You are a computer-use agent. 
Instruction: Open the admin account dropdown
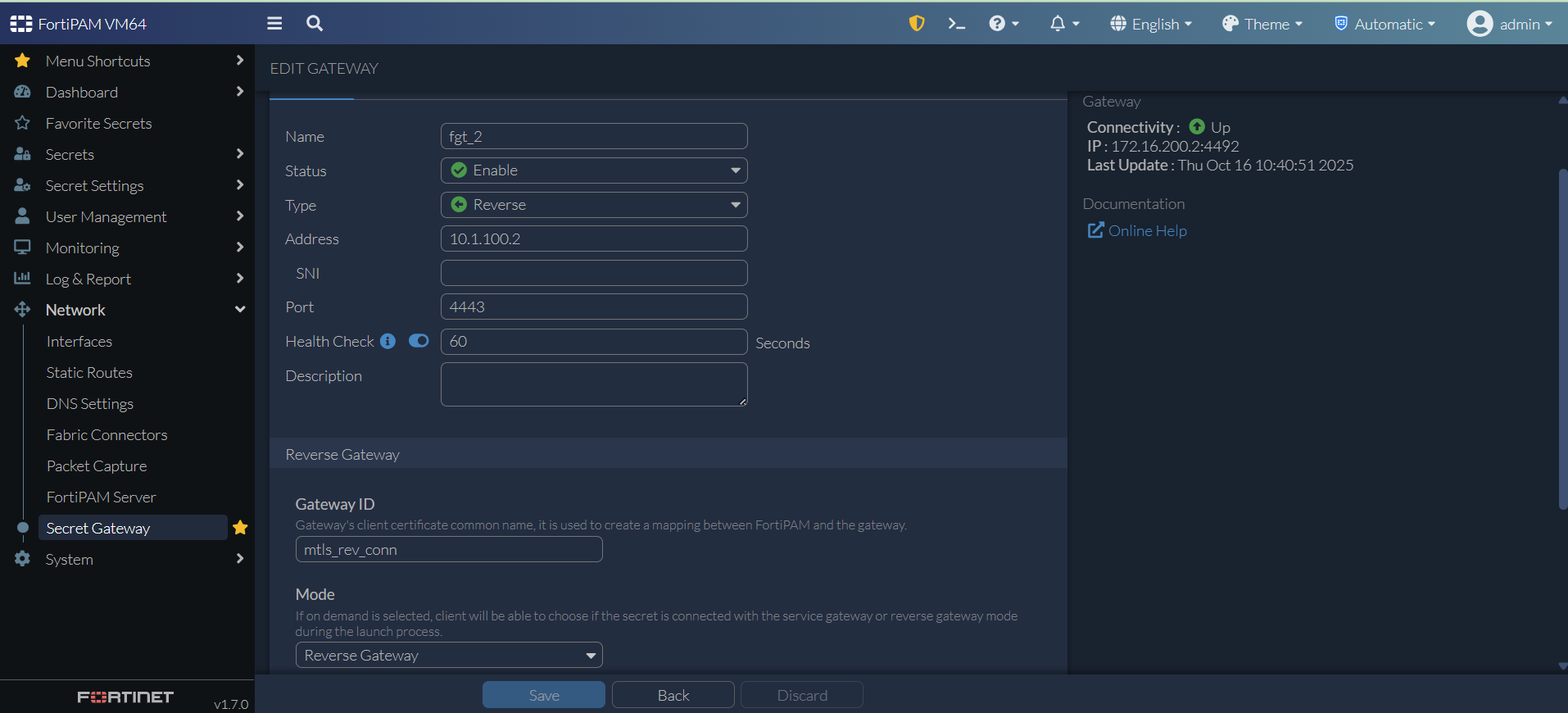point(1510,24)
